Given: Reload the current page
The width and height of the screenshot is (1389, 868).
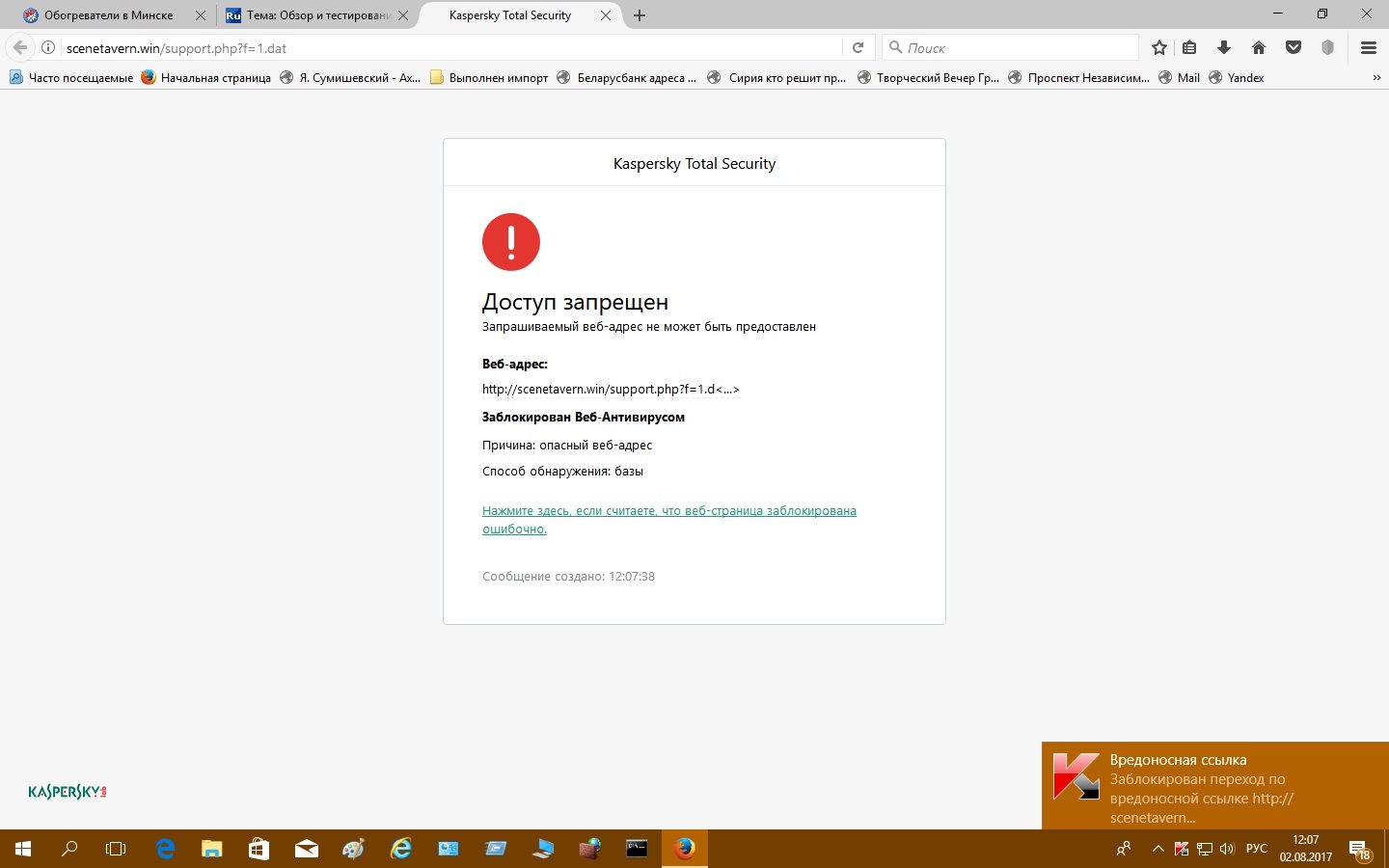Looking at the screenshot, I should [x=858, y=47].
